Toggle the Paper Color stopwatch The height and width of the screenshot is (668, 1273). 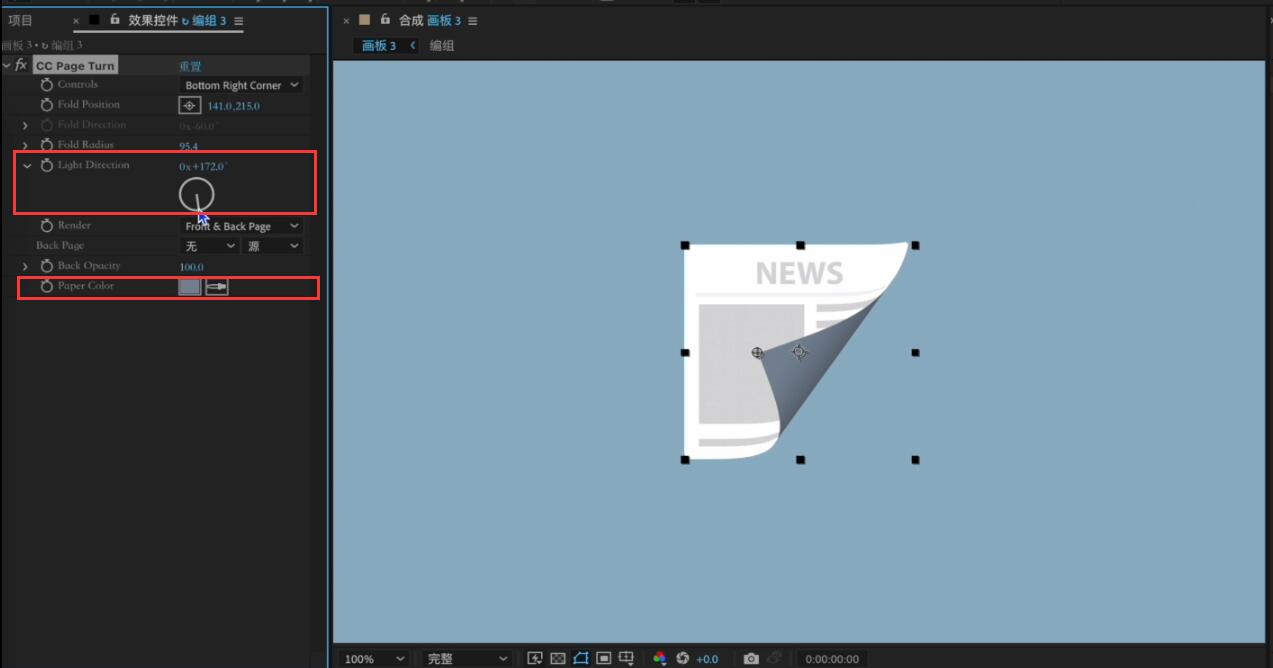pos(47,286)
